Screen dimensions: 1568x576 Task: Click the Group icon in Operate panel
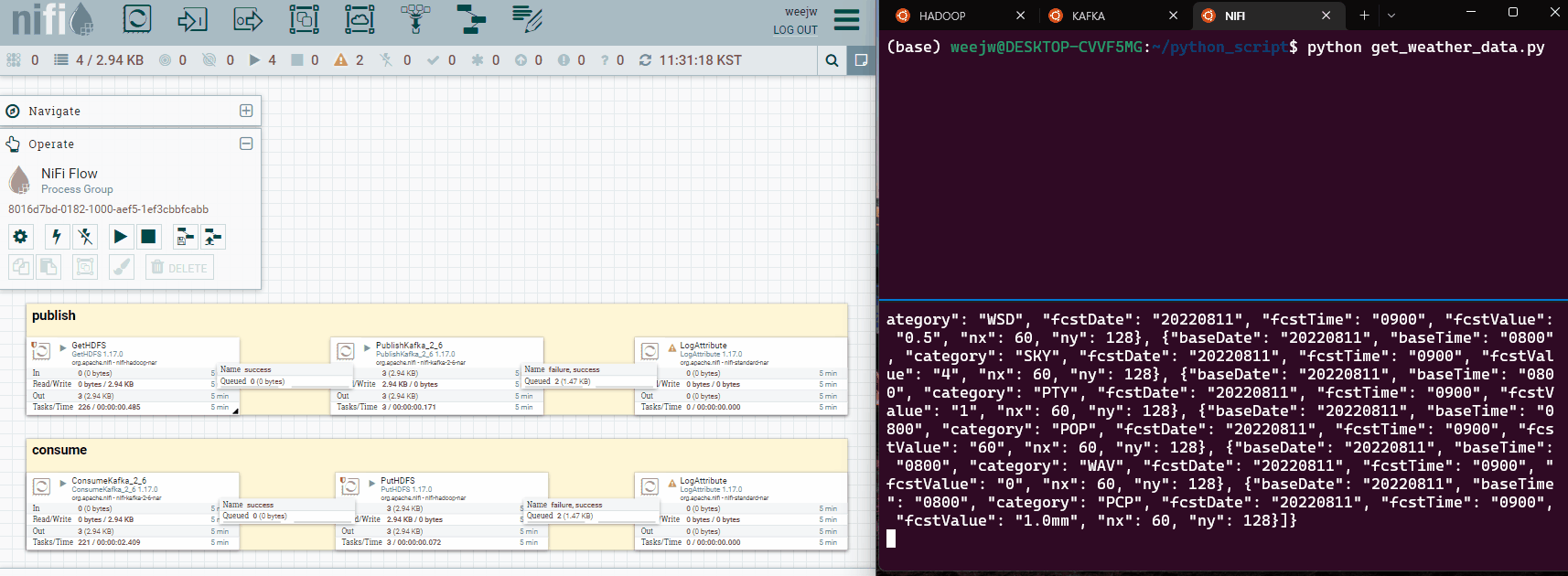pyautogui.click(x=85, y=267)
